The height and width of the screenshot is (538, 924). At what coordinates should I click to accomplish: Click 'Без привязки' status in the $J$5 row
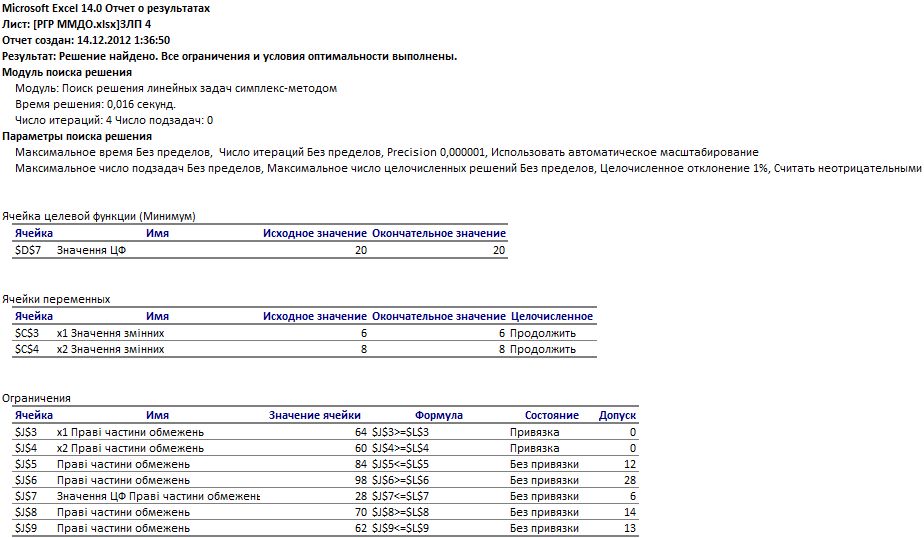(544, 464)
